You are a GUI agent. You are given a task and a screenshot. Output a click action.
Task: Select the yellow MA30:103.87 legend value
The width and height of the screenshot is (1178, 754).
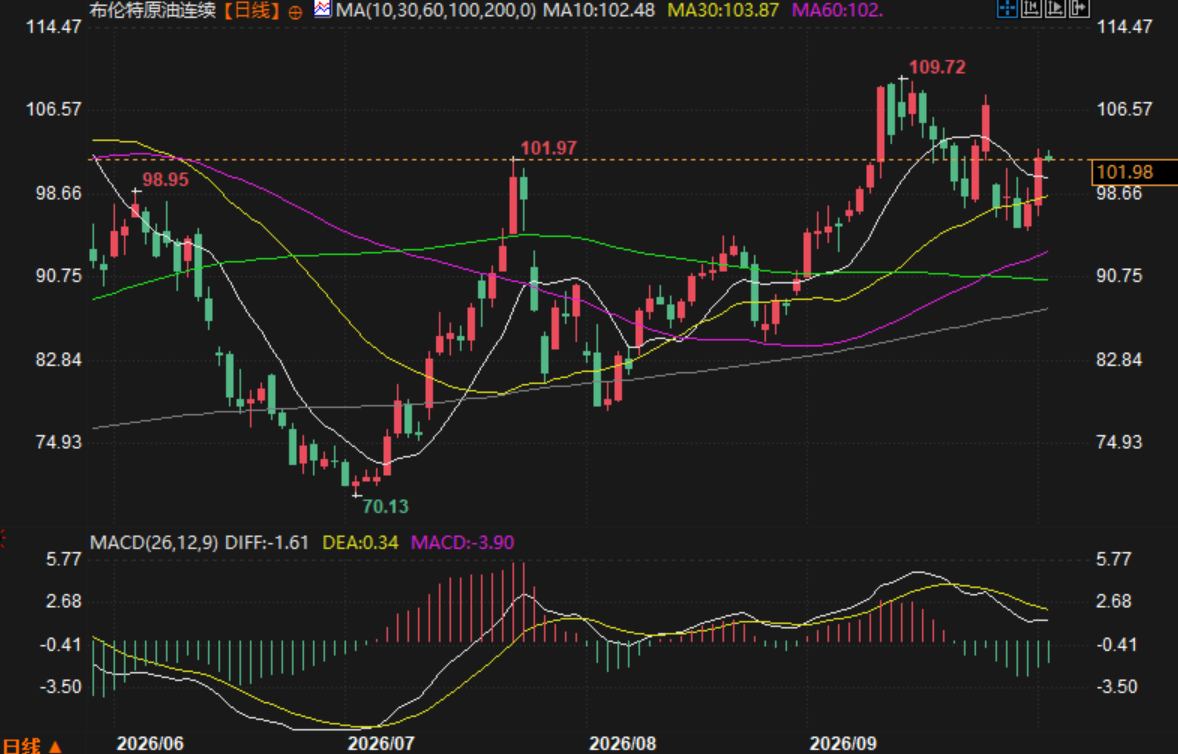point(724,10)
